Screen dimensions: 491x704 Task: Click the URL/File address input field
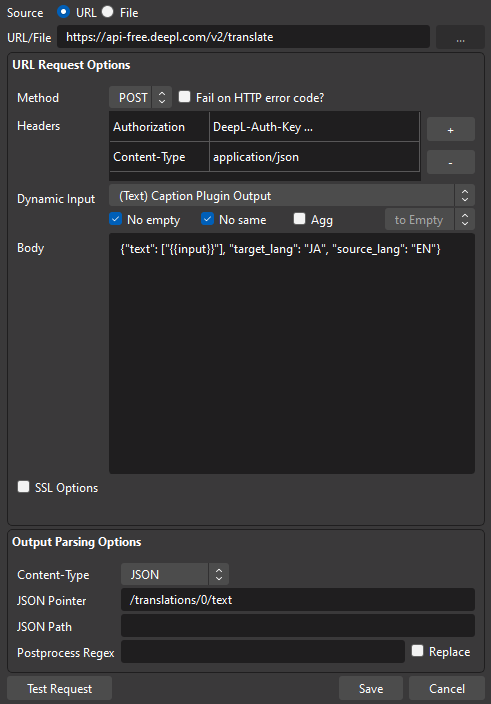tap(243, 37)
